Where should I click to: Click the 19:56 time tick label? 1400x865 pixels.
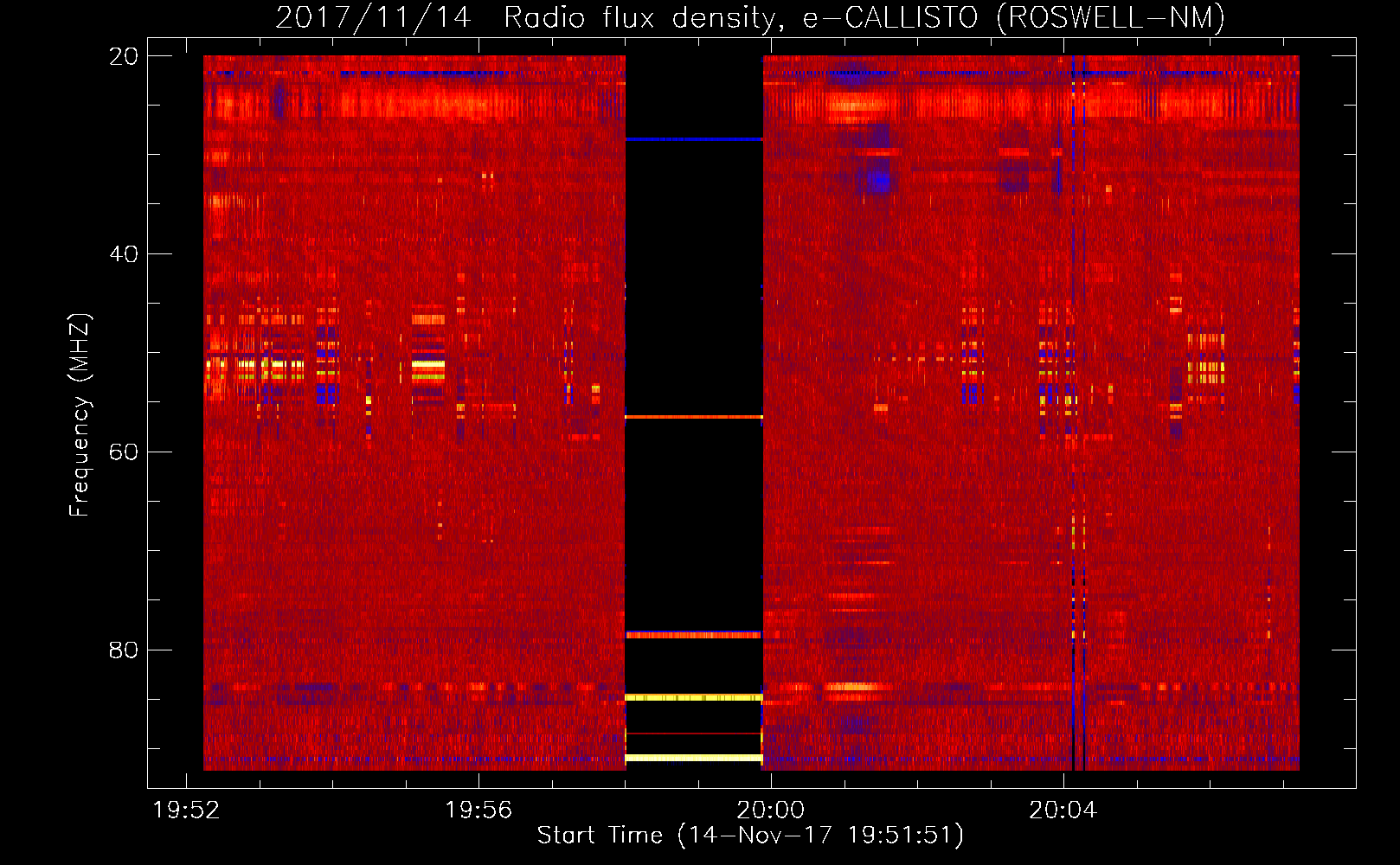tap(478, 811)
